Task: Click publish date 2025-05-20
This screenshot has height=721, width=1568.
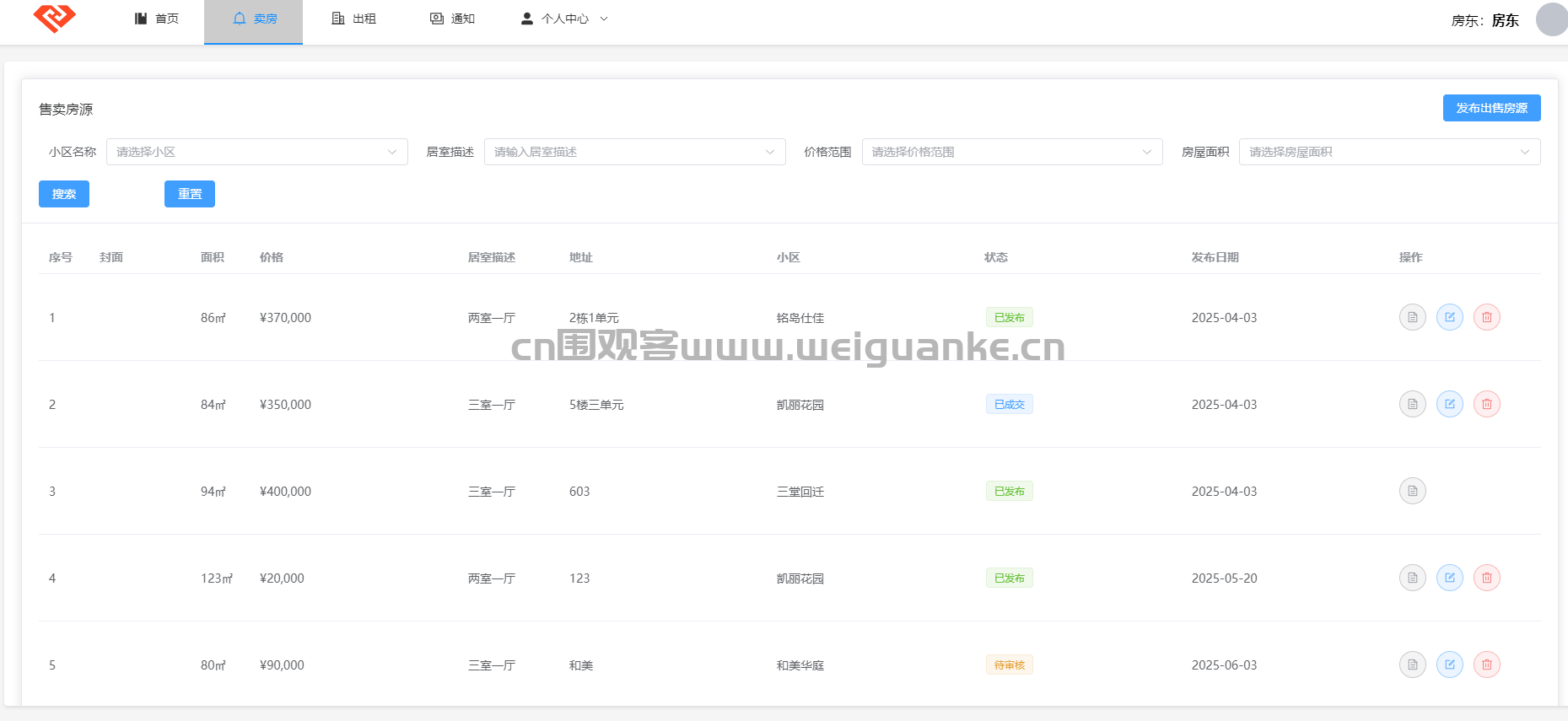Action: [1224, 578]
